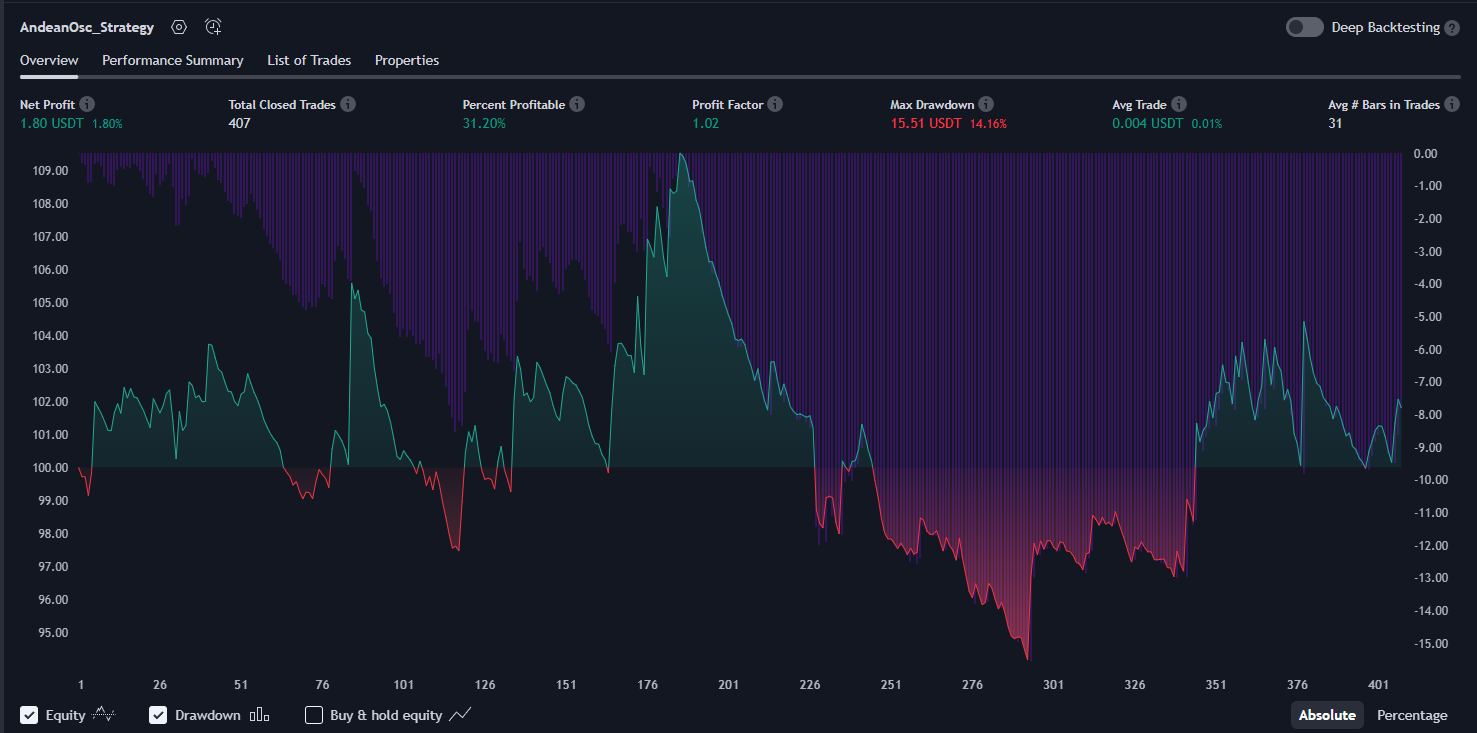1477x733 pixels.
Task: Click the 95.00 equity axis label
Action: pos(51,633)
